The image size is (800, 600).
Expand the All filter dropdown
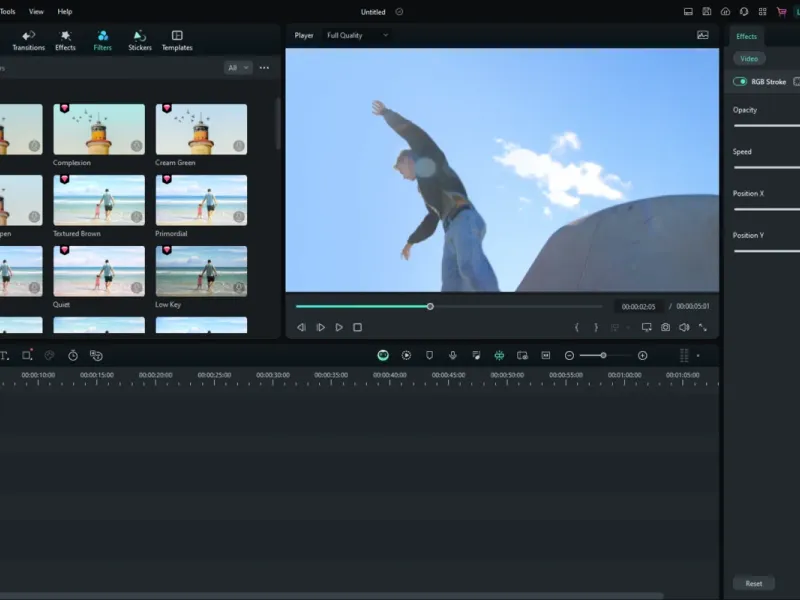click(x=238, y=67)
